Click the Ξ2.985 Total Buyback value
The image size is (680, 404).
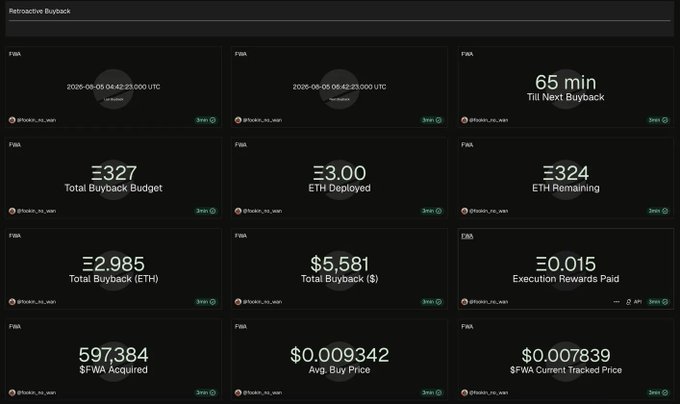[113, 264]
